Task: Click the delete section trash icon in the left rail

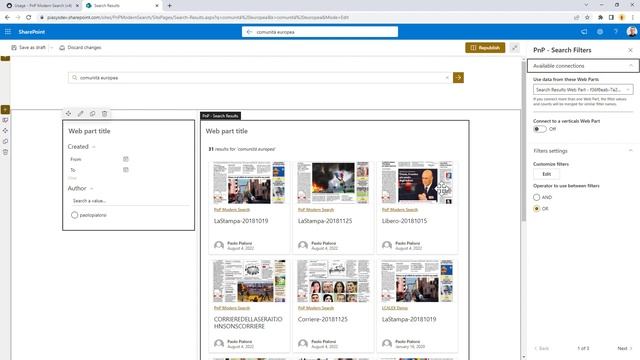Action: pos(5,152)
